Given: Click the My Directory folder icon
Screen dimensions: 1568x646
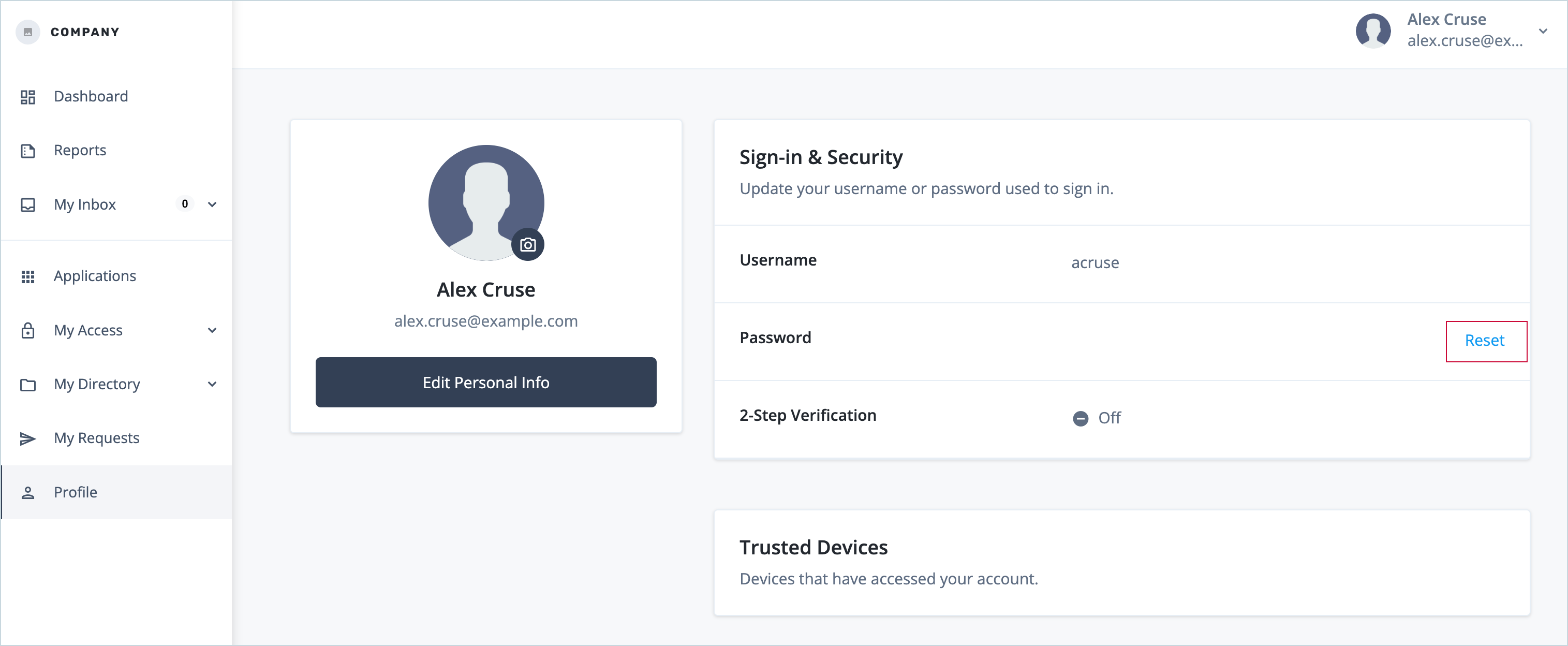Looking at the screenshot, I should click(x=28, y=384).
